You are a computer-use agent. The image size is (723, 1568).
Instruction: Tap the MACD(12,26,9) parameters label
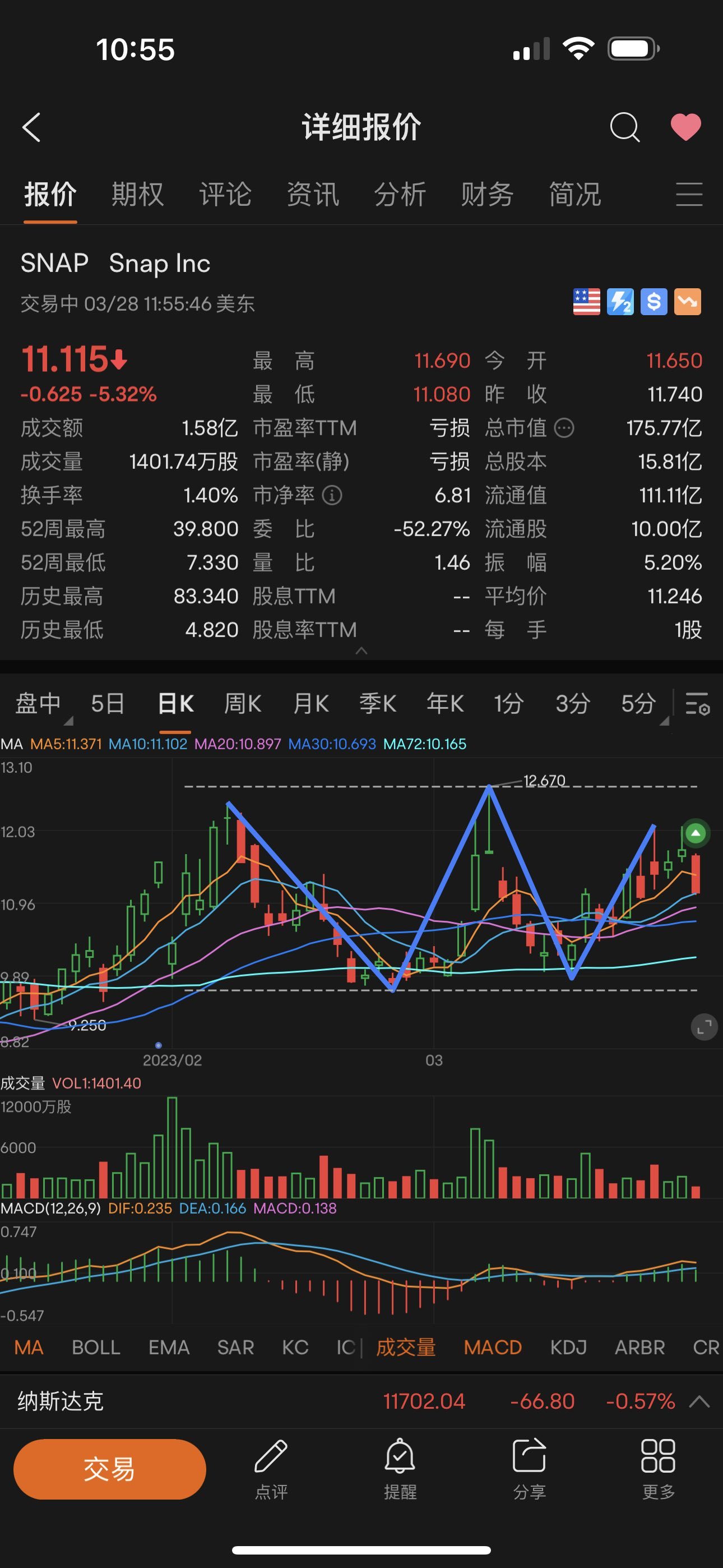pyautogui.click(x=50, y=1209)
